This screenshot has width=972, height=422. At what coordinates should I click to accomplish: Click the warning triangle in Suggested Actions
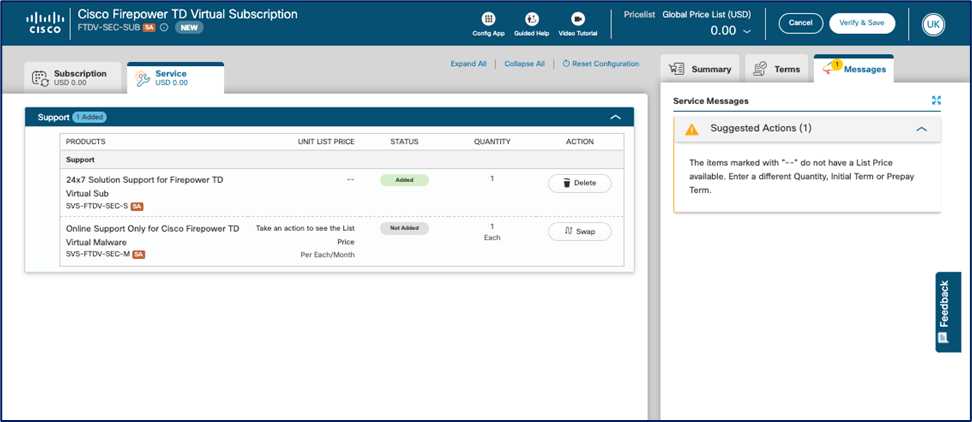point(691,129)
